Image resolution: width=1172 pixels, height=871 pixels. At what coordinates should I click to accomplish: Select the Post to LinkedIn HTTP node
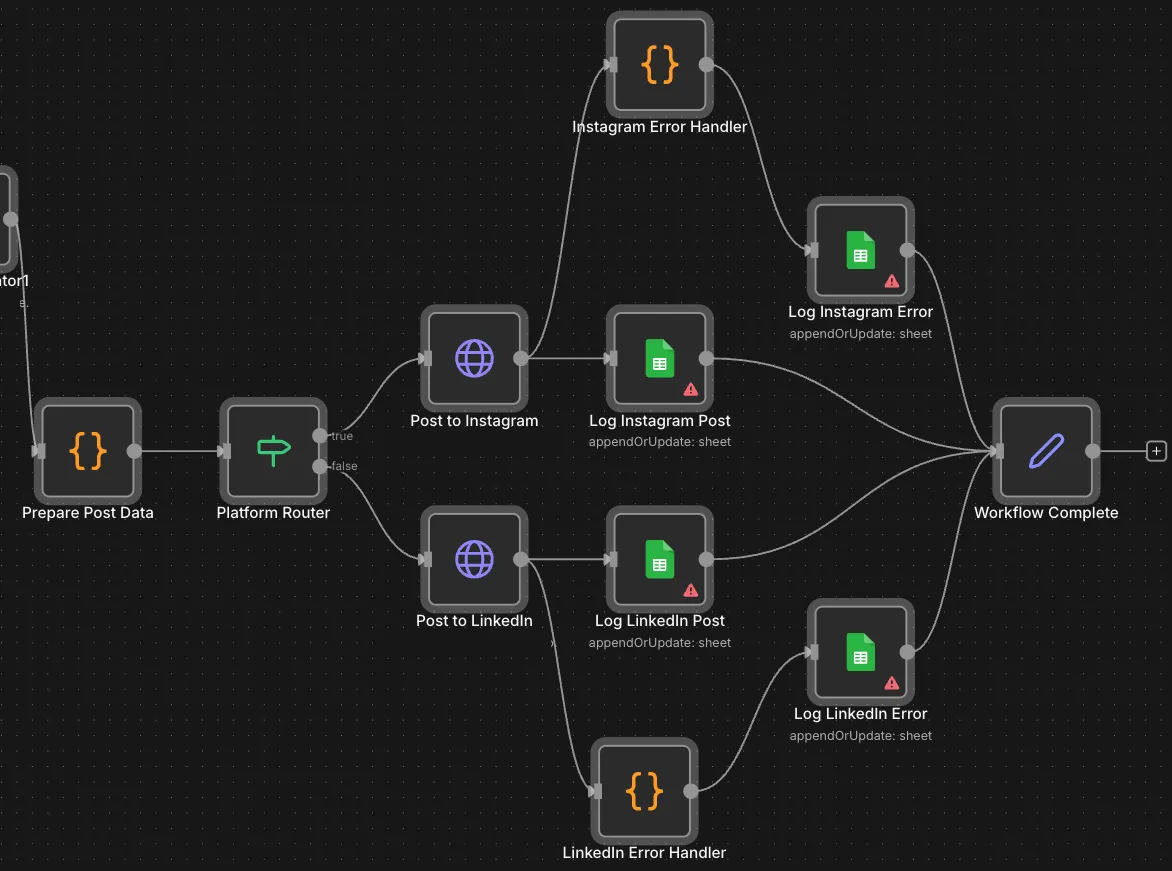[x=474, y=559]
